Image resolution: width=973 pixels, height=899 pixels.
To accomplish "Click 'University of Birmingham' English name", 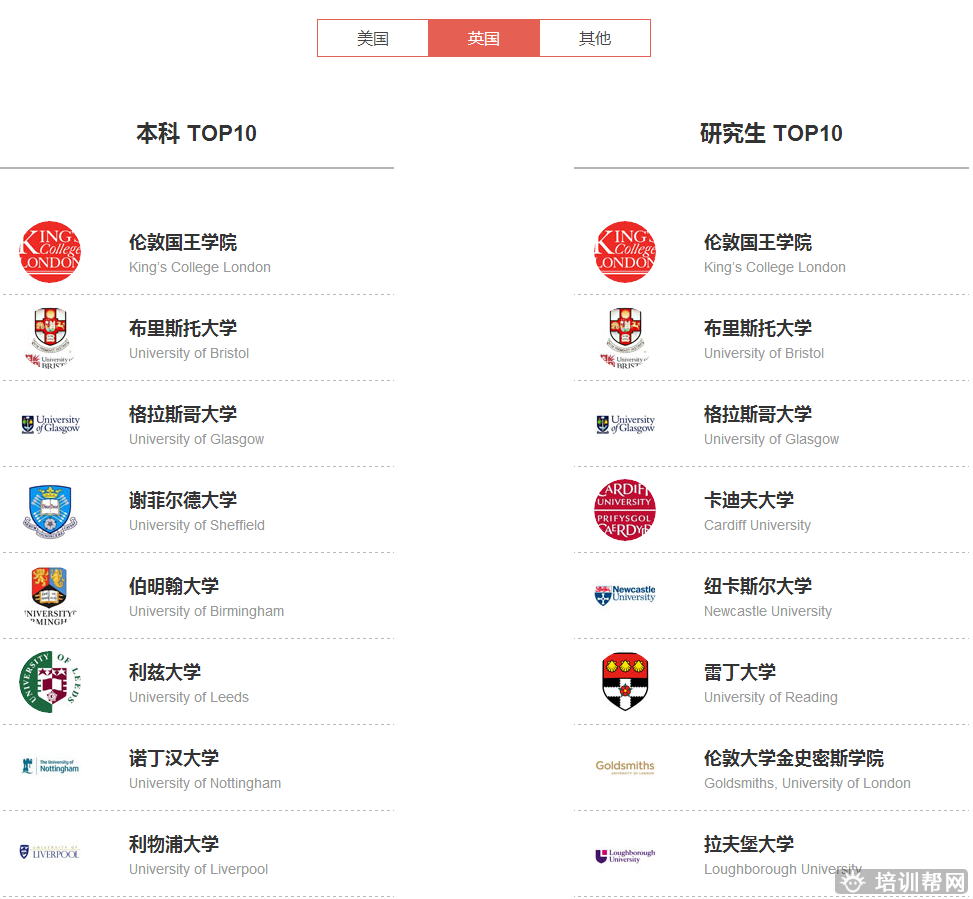I will [207, 611].
